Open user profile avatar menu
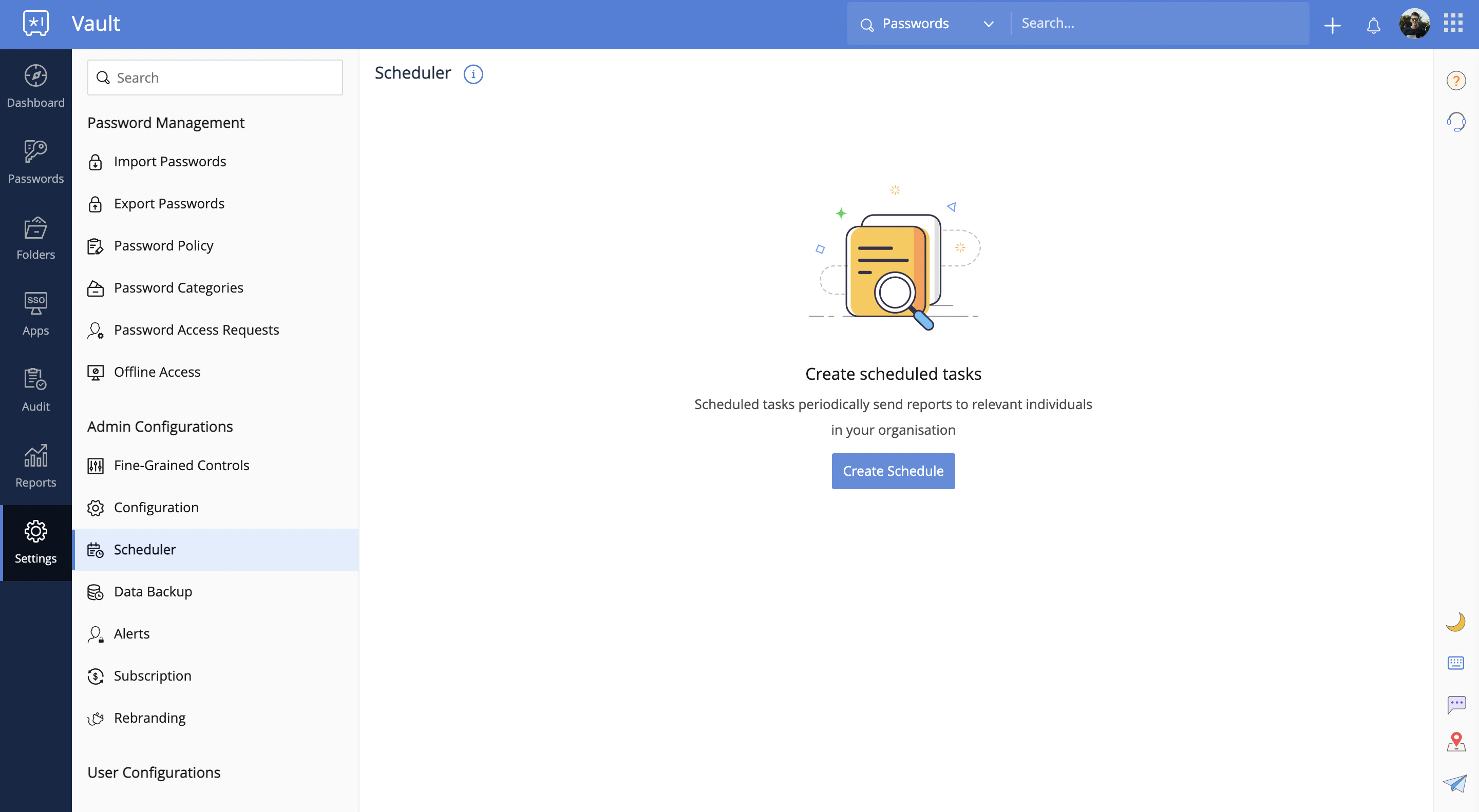The width and height of the screenshot is (1479, 812). coord(1414,24)
